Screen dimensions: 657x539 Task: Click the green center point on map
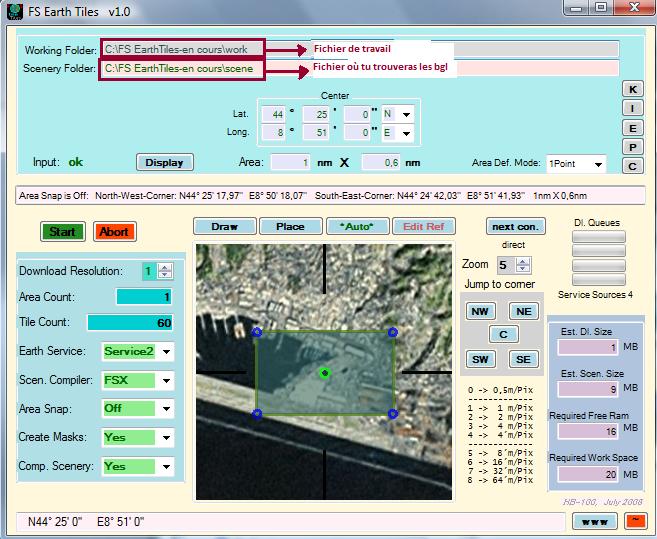pyautogui.click(x=324, y=373)
